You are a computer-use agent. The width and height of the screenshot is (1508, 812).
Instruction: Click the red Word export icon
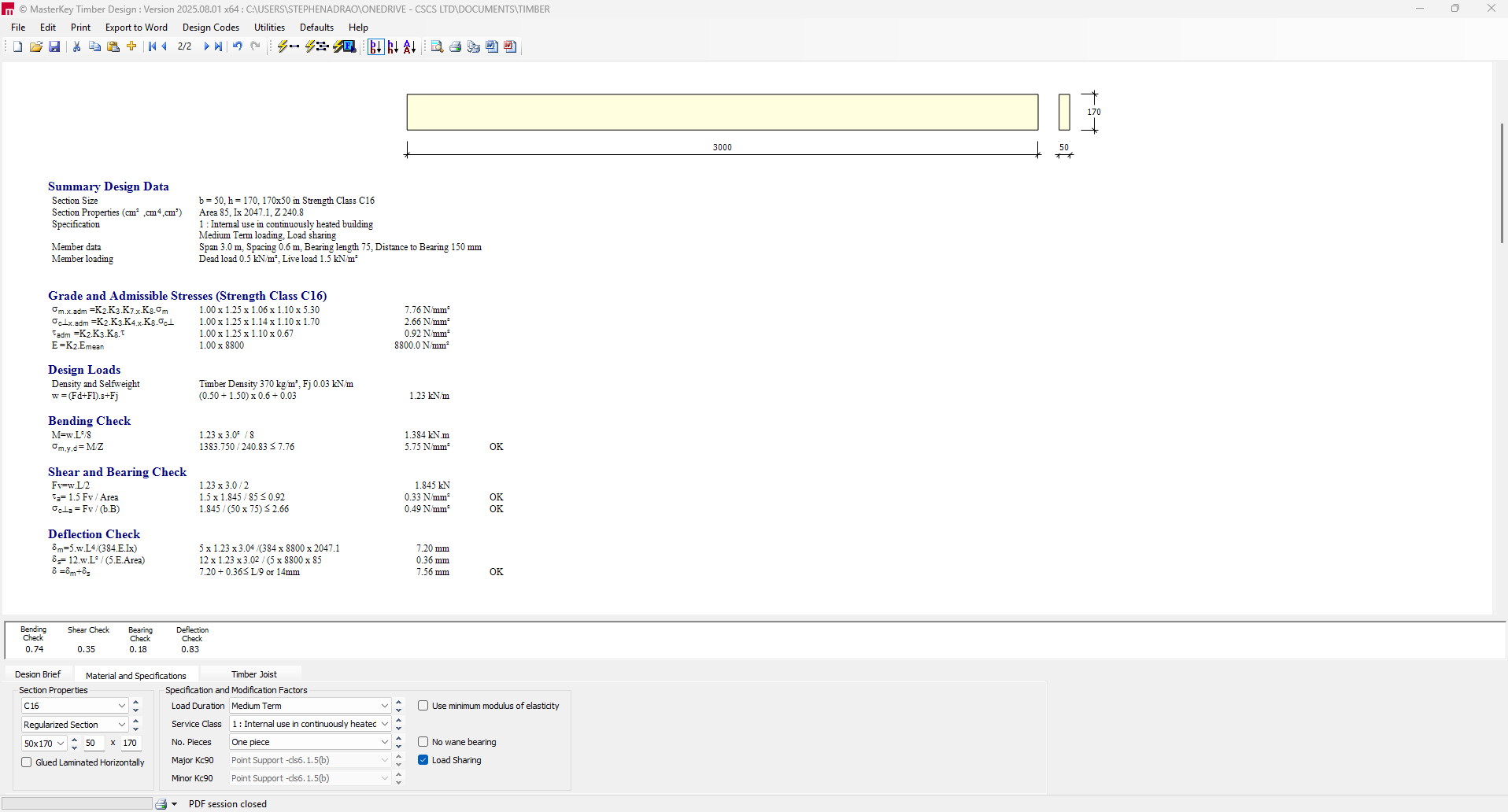click(x=510, y=46)
